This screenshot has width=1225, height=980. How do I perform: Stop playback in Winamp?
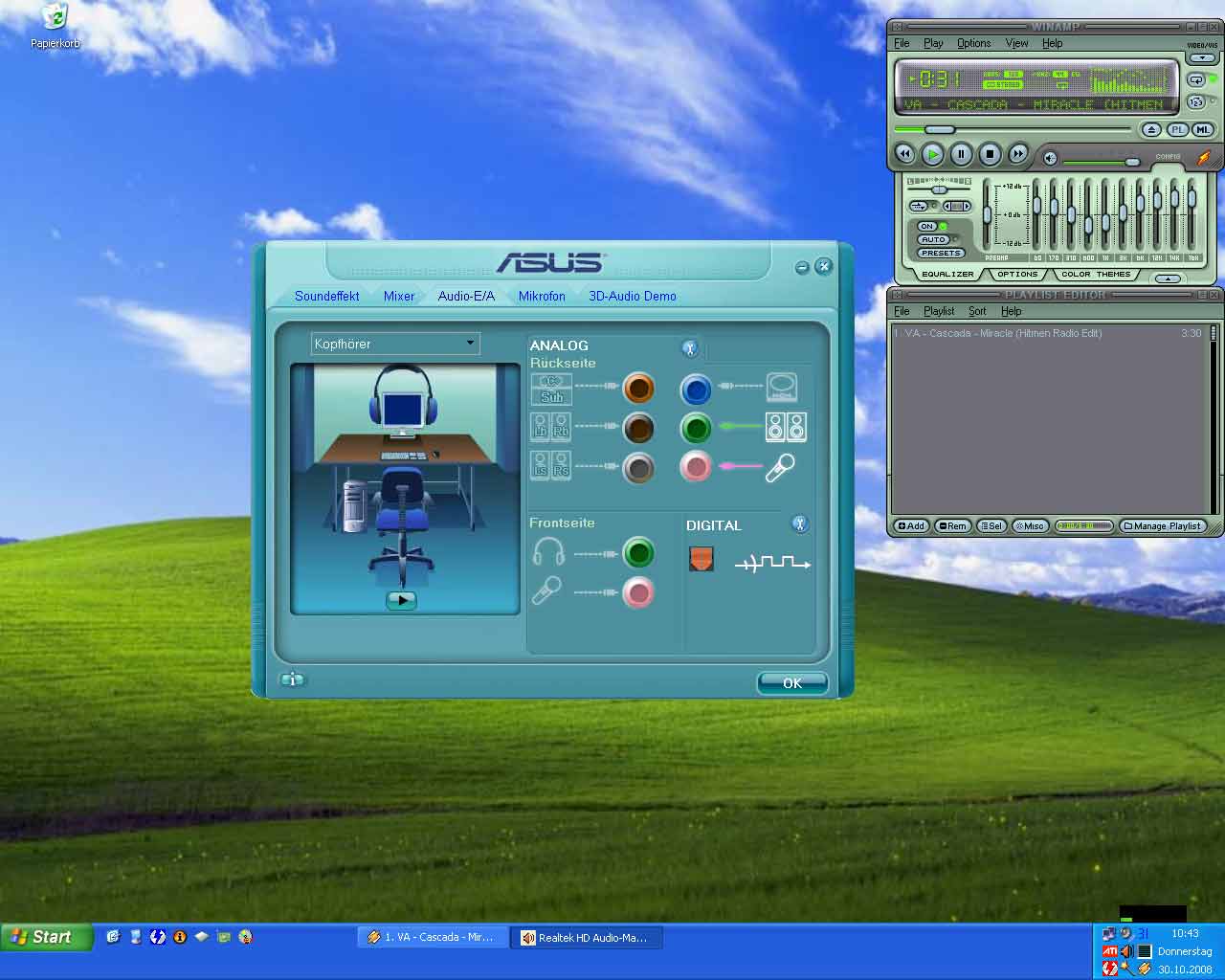click(x=991, y=153)
